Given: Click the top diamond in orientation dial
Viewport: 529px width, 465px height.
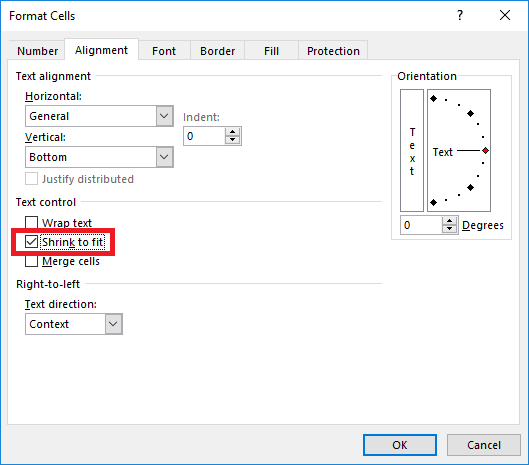Looking at the screenshot, I should click(x=434, y=99).
